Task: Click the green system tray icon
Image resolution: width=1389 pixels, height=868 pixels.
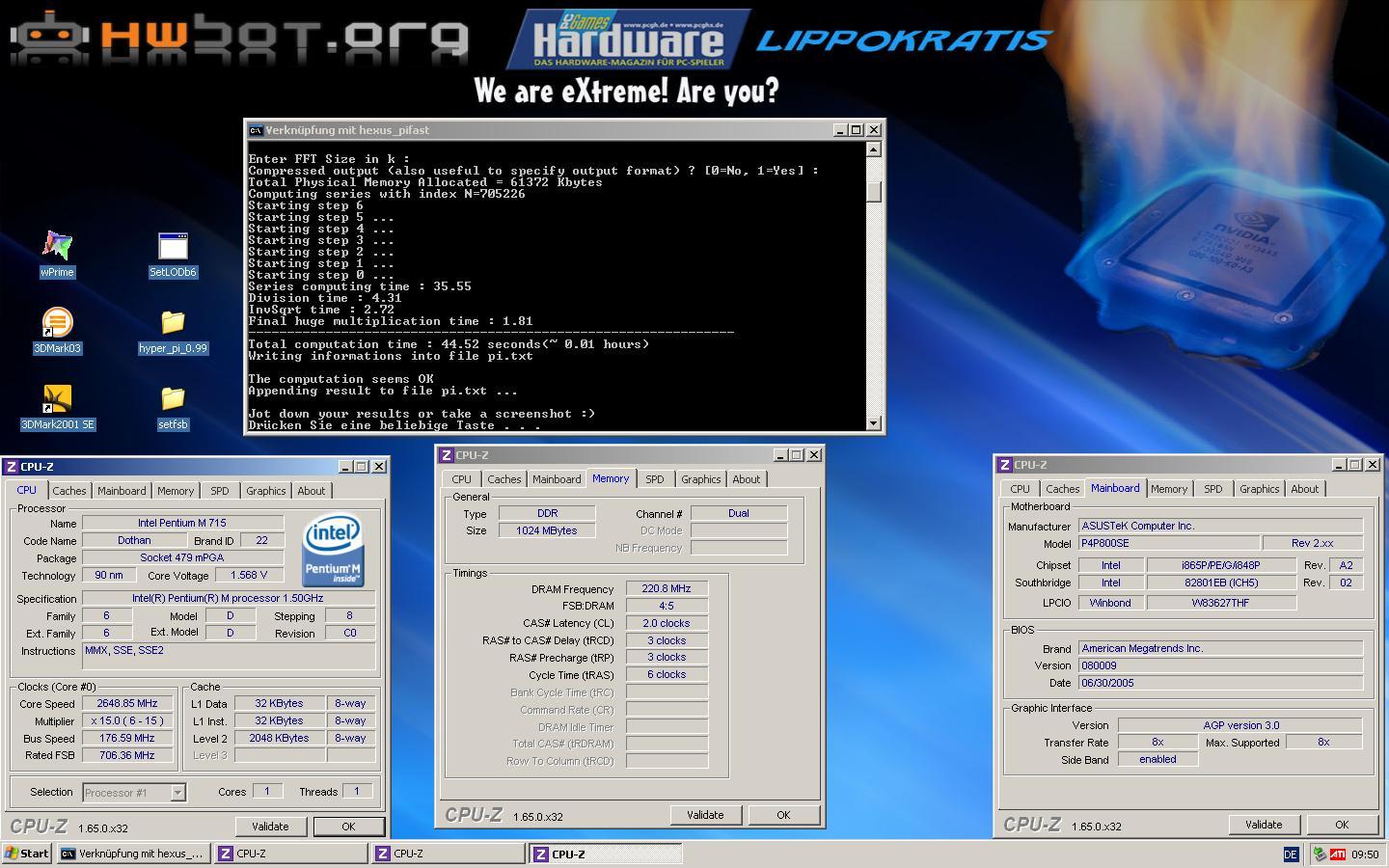Action: pyautogui.click(x=1320, y=854)
